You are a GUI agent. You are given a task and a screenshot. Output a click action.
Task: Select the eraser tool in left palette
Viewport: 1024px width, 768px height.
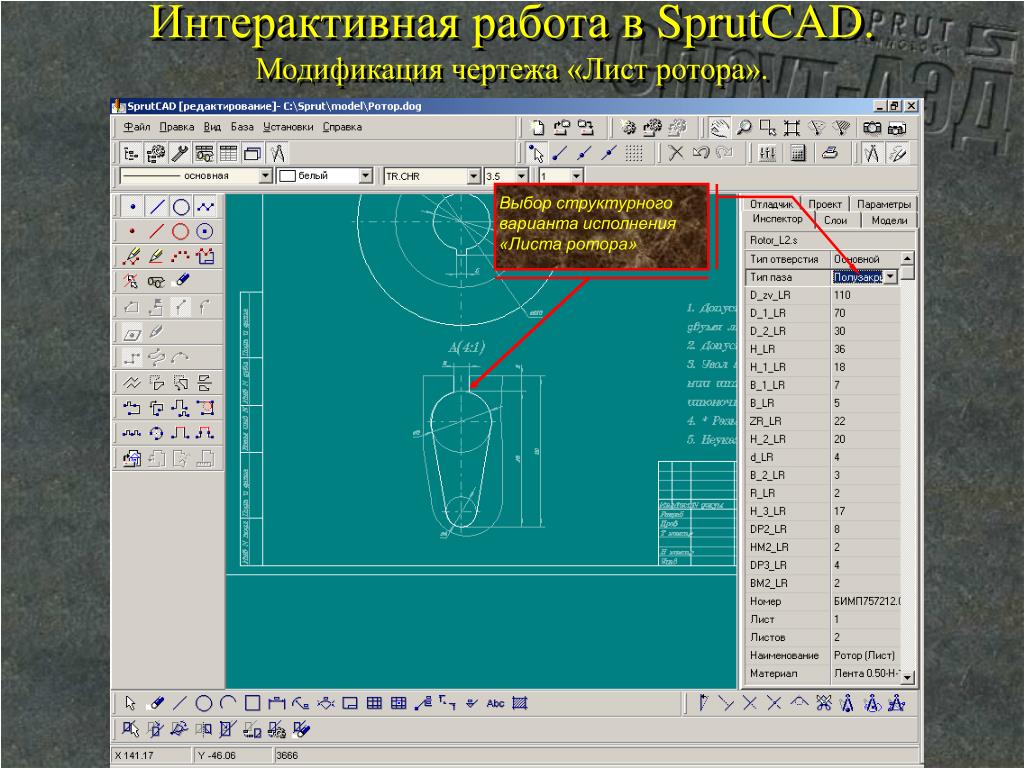point(181,281)
